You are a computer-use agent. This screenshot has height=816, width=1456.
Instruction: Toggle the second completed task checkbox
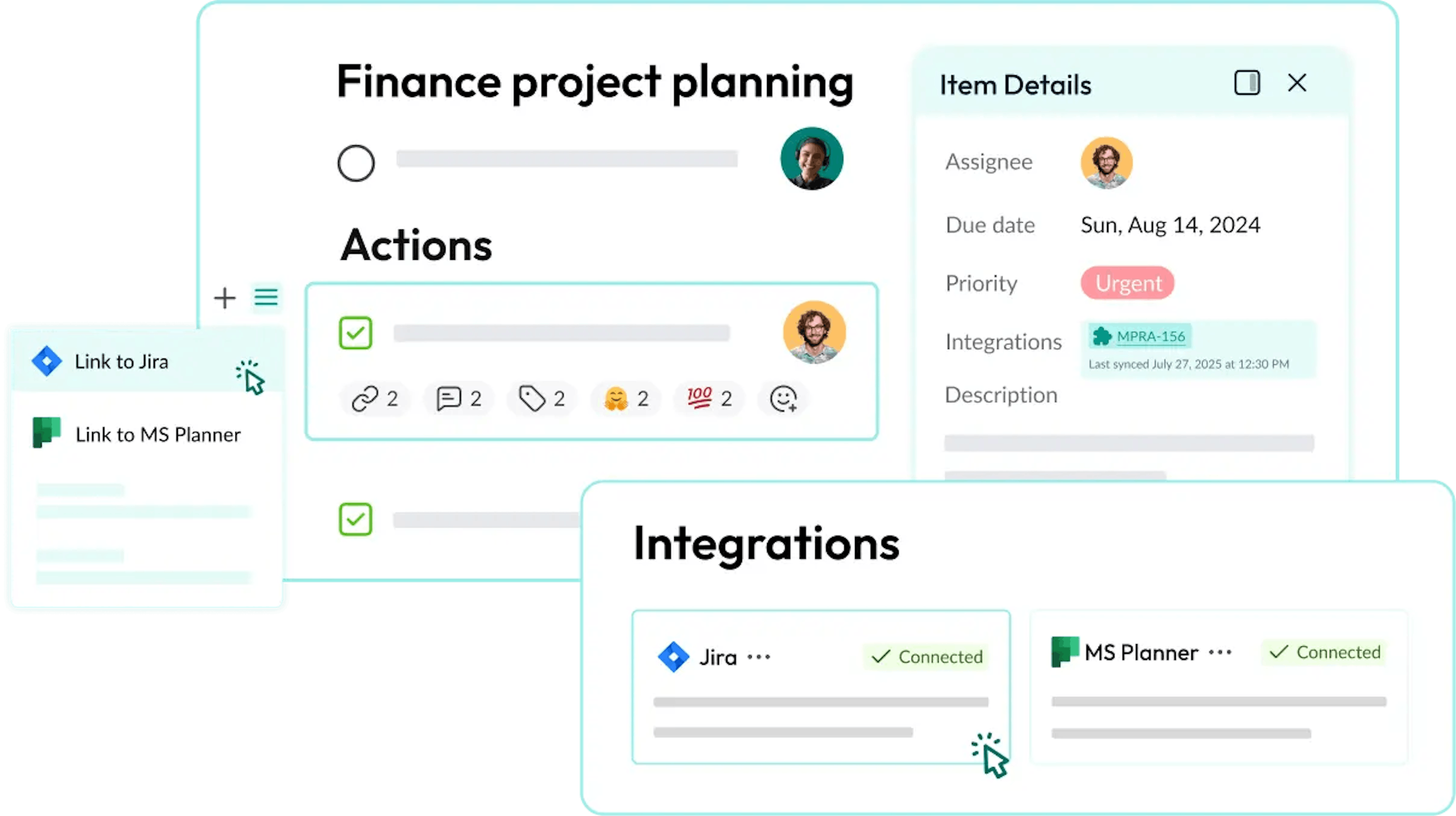pyautogui.click(x=355, y=518)
